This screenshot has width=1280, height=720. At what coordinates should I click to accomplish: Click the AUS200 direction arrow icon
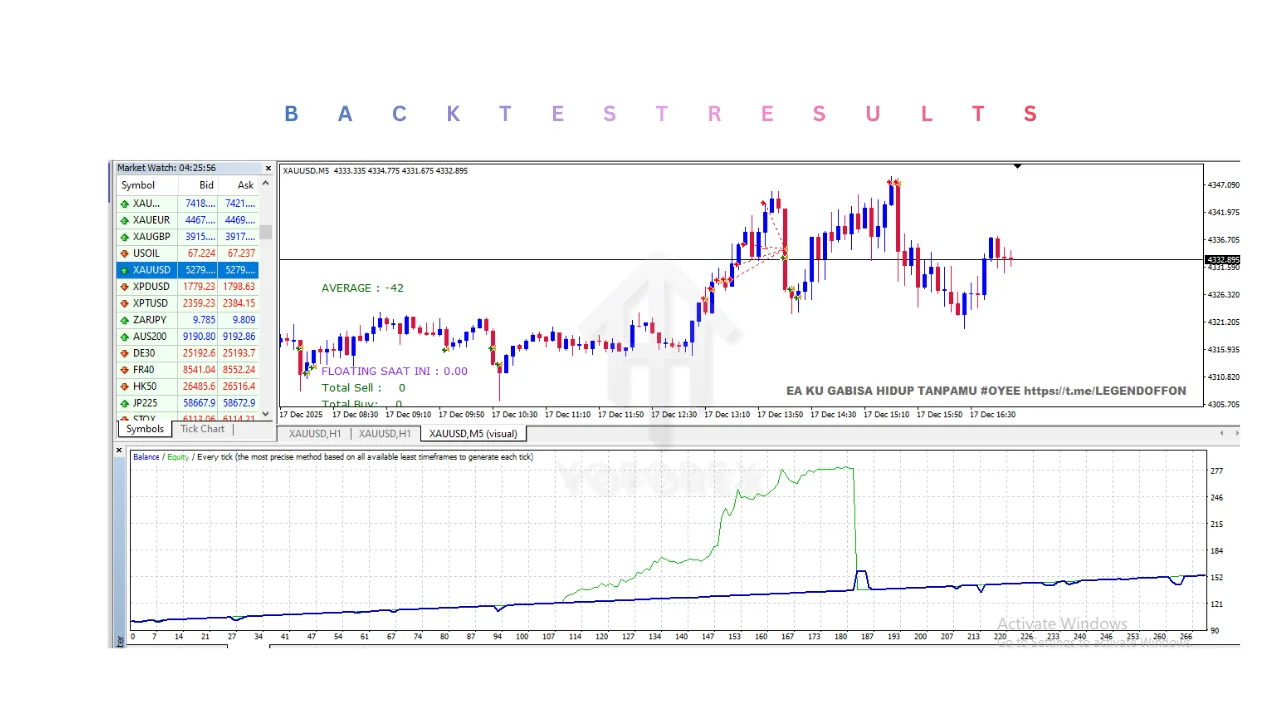pyautogui.click(x=124, y=337)
